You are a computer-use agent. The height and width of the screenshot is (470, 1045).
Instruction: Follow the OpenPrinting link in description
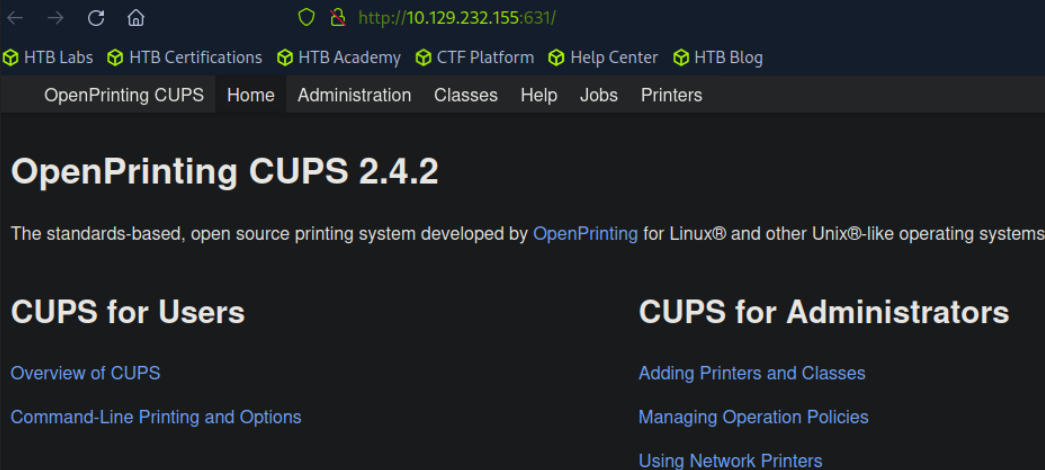coord(585,235)
